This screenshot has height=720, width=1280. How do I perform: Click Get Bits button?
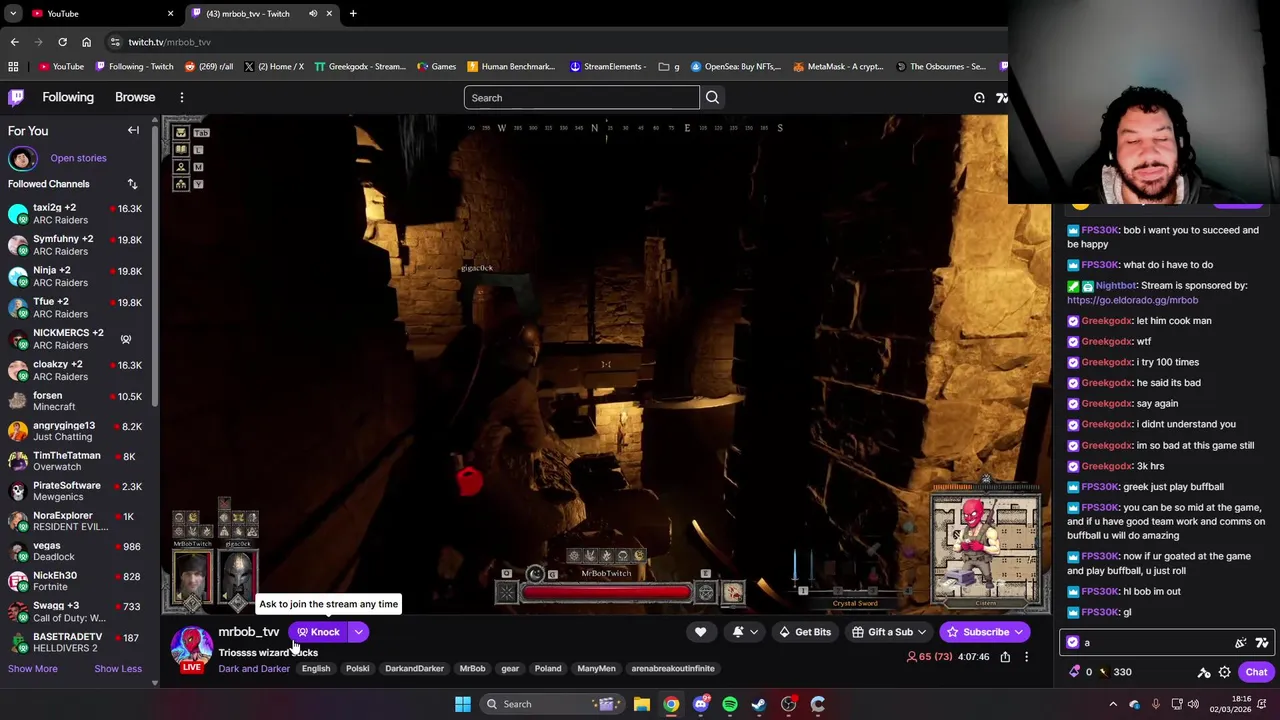pos(805,632)
